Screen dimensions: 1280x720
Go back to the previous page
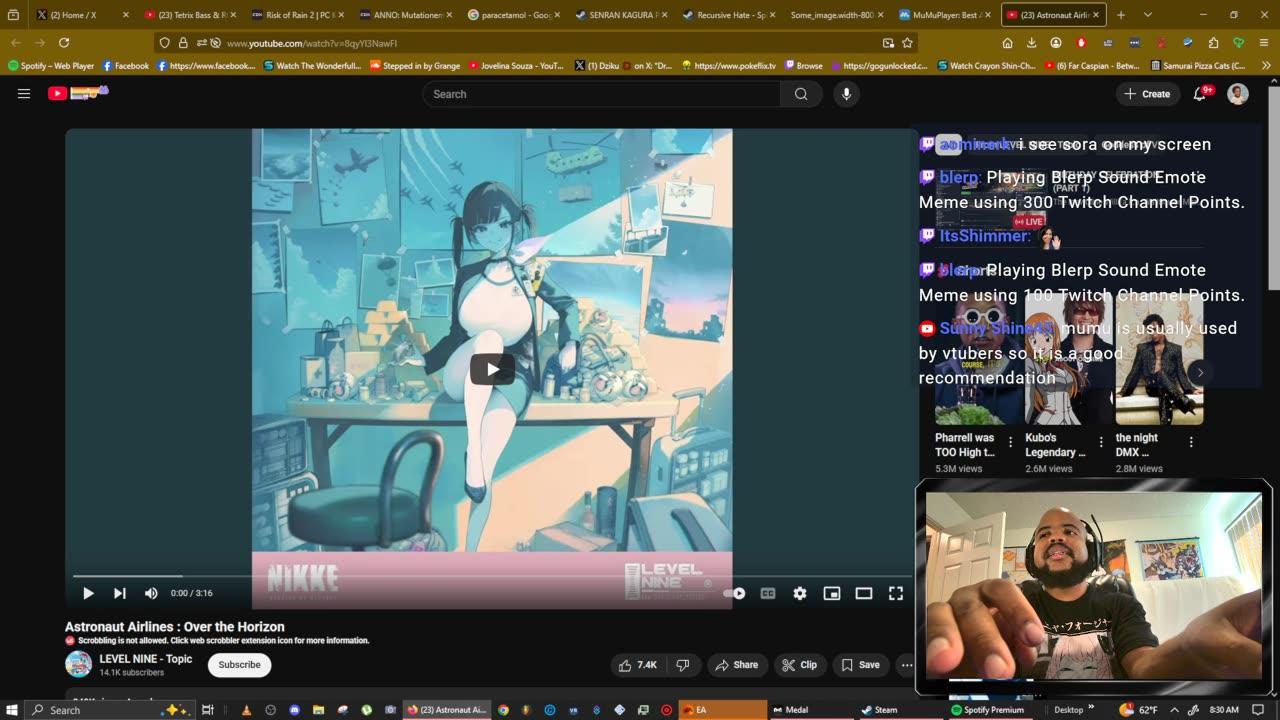(16, 43)
